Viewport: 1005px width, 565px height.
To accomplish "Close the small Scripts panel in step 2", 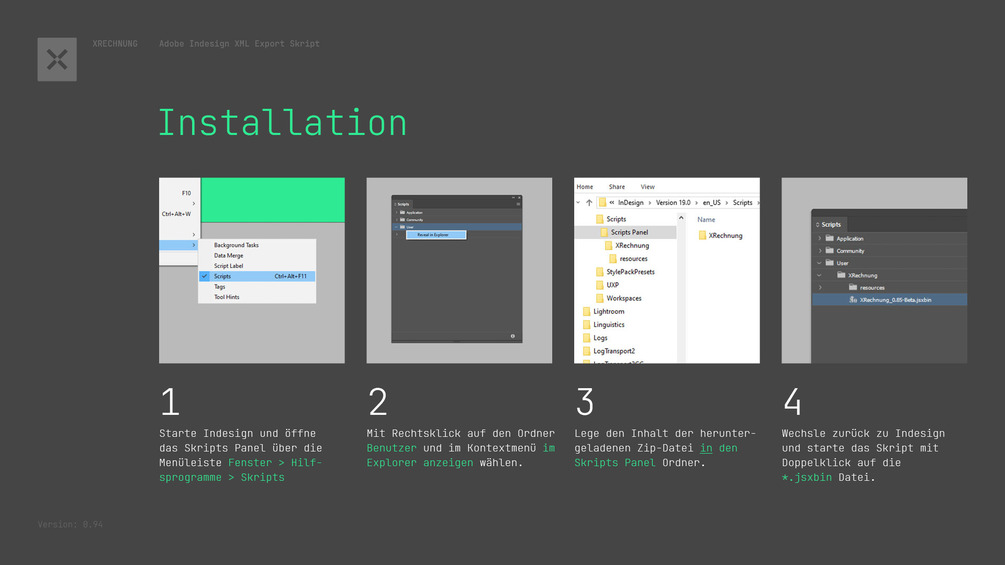I will point(519,197).
